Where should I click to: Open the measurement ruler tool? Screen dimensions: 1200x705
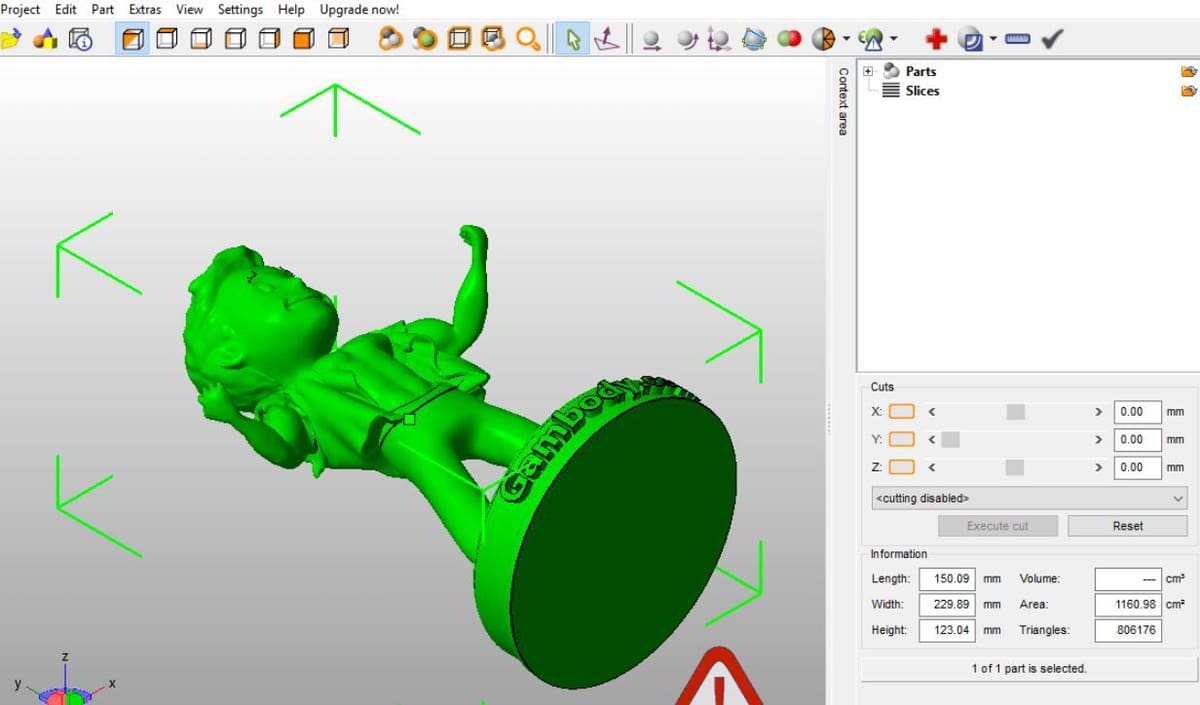1017,39
